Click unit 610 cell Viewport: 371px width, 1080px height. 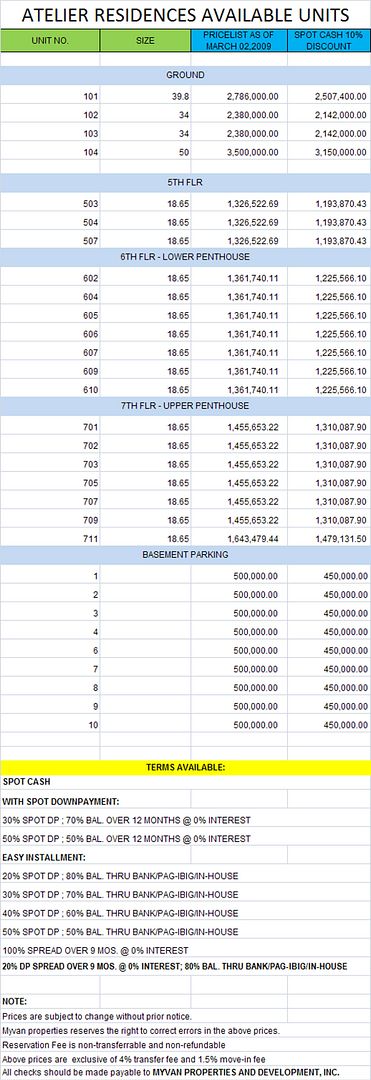point(50,390)
